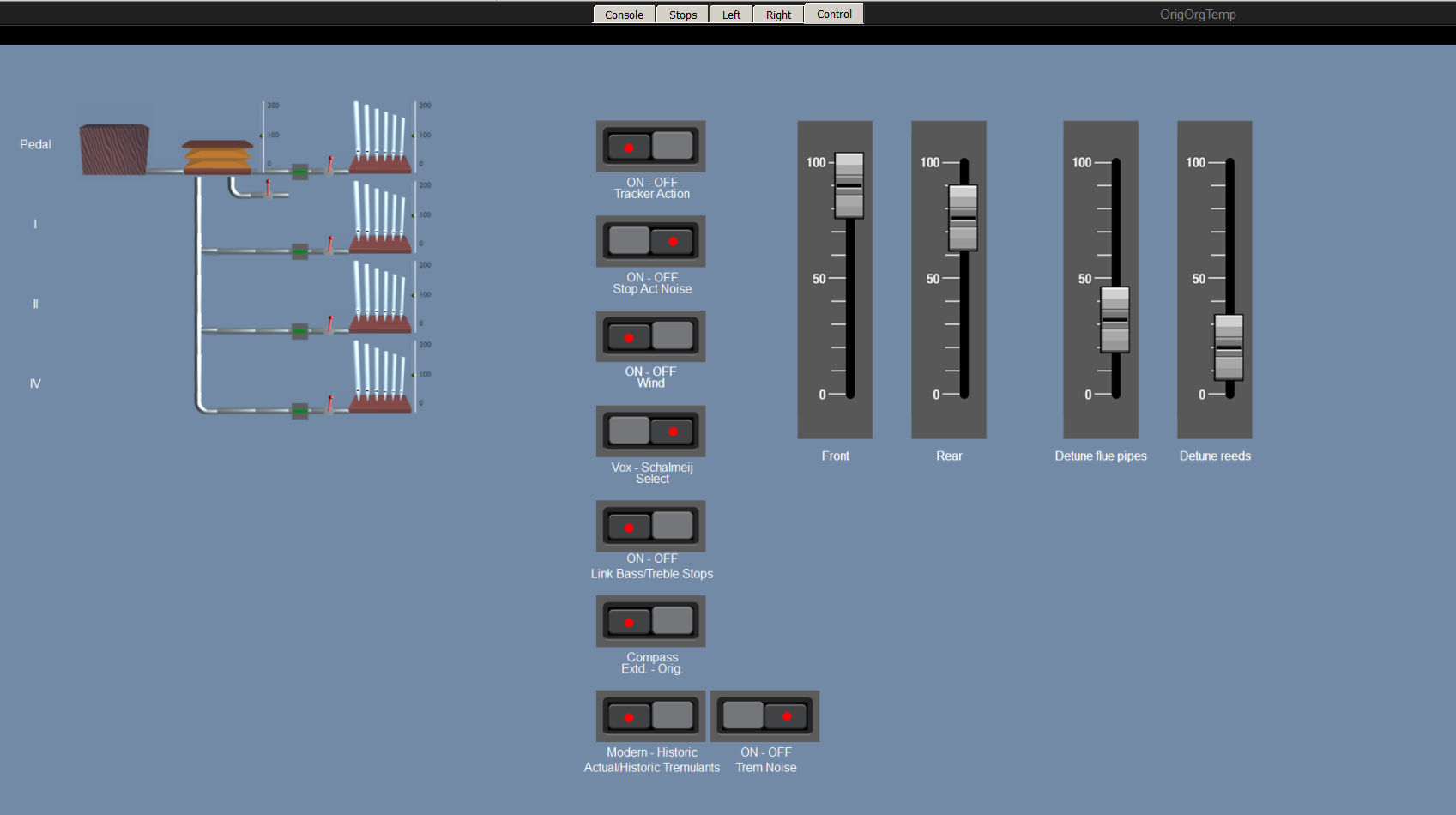Click the red valve lever on manual IV line
The image size is (1456, 815).
pyautogui.click(x=330, y=403)
